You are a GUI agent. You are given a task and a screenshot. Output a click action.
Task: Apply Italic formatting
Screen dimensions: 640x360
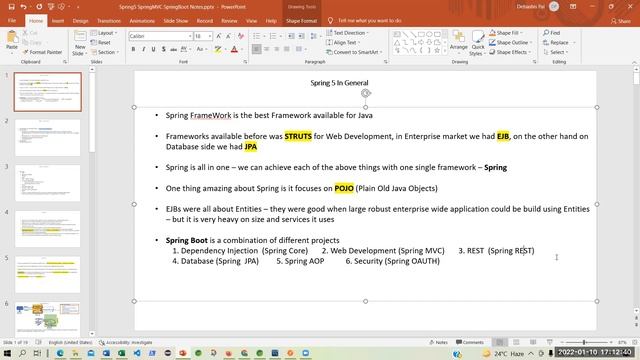pos(144,49)
